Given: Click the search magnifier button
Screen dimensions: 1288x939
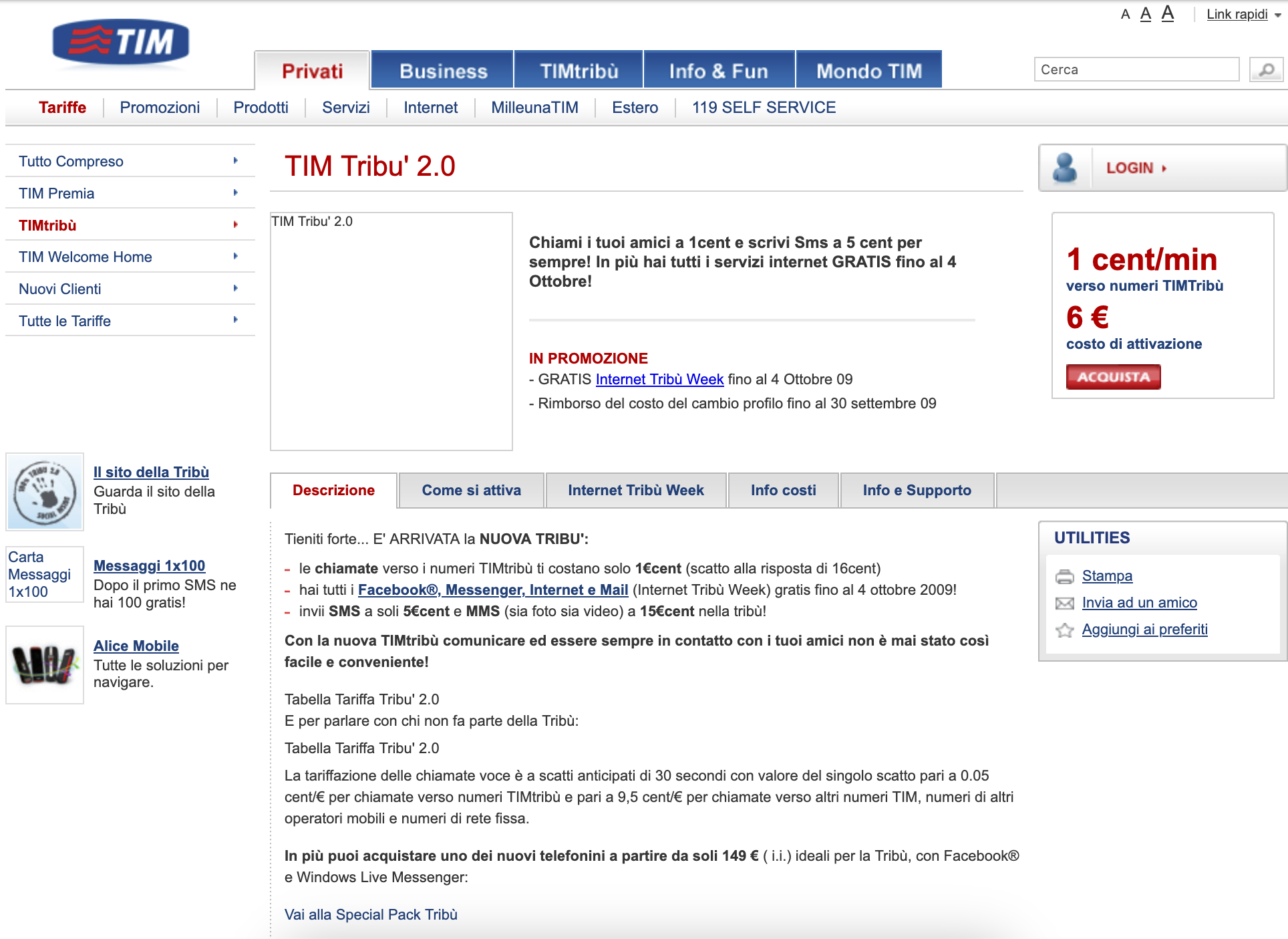Looking at the screenshot, I should pos(1266,70).
